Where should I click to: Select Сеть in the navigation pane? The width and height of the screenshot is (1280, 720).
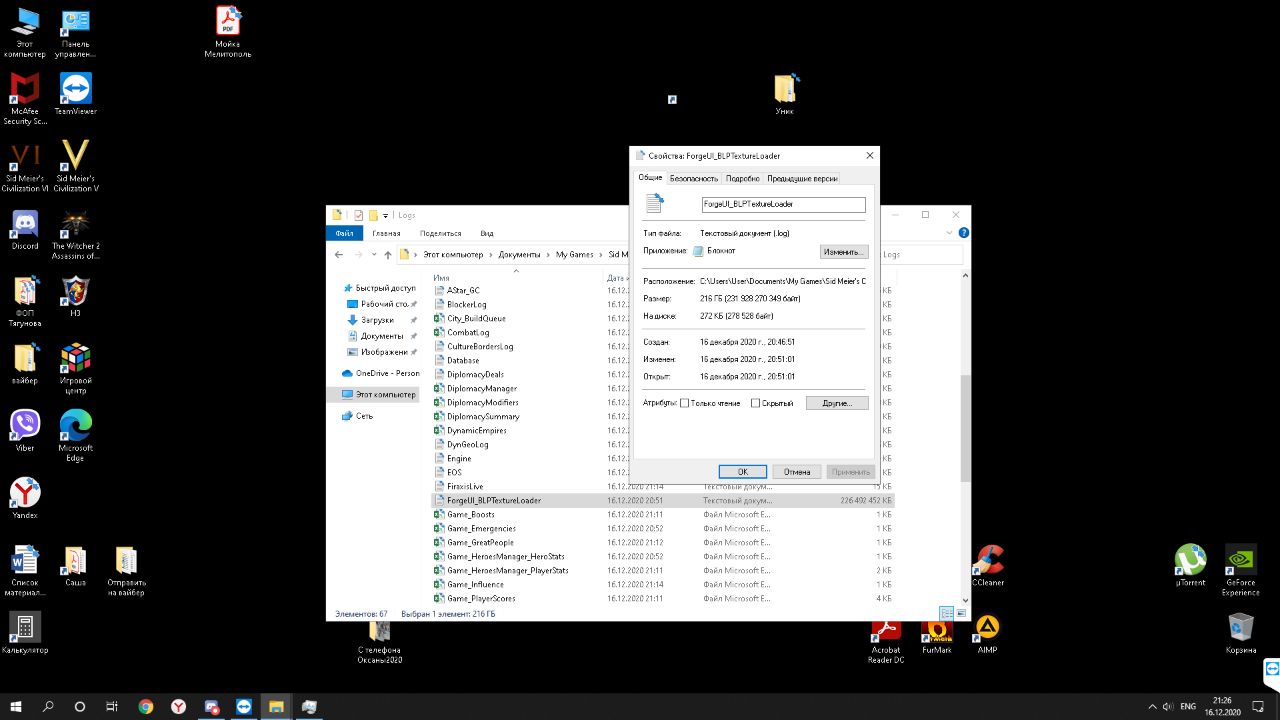[x=365, y=415]
